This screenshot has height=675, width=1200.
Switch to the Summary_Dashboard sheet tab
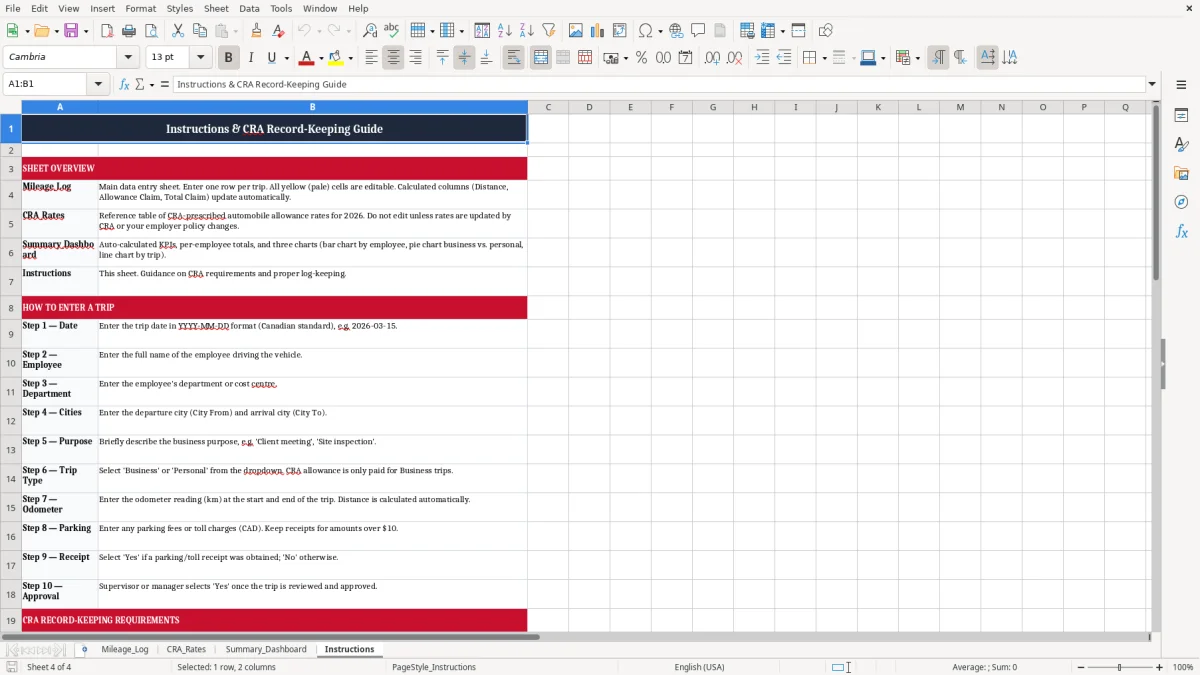[266, 649]
